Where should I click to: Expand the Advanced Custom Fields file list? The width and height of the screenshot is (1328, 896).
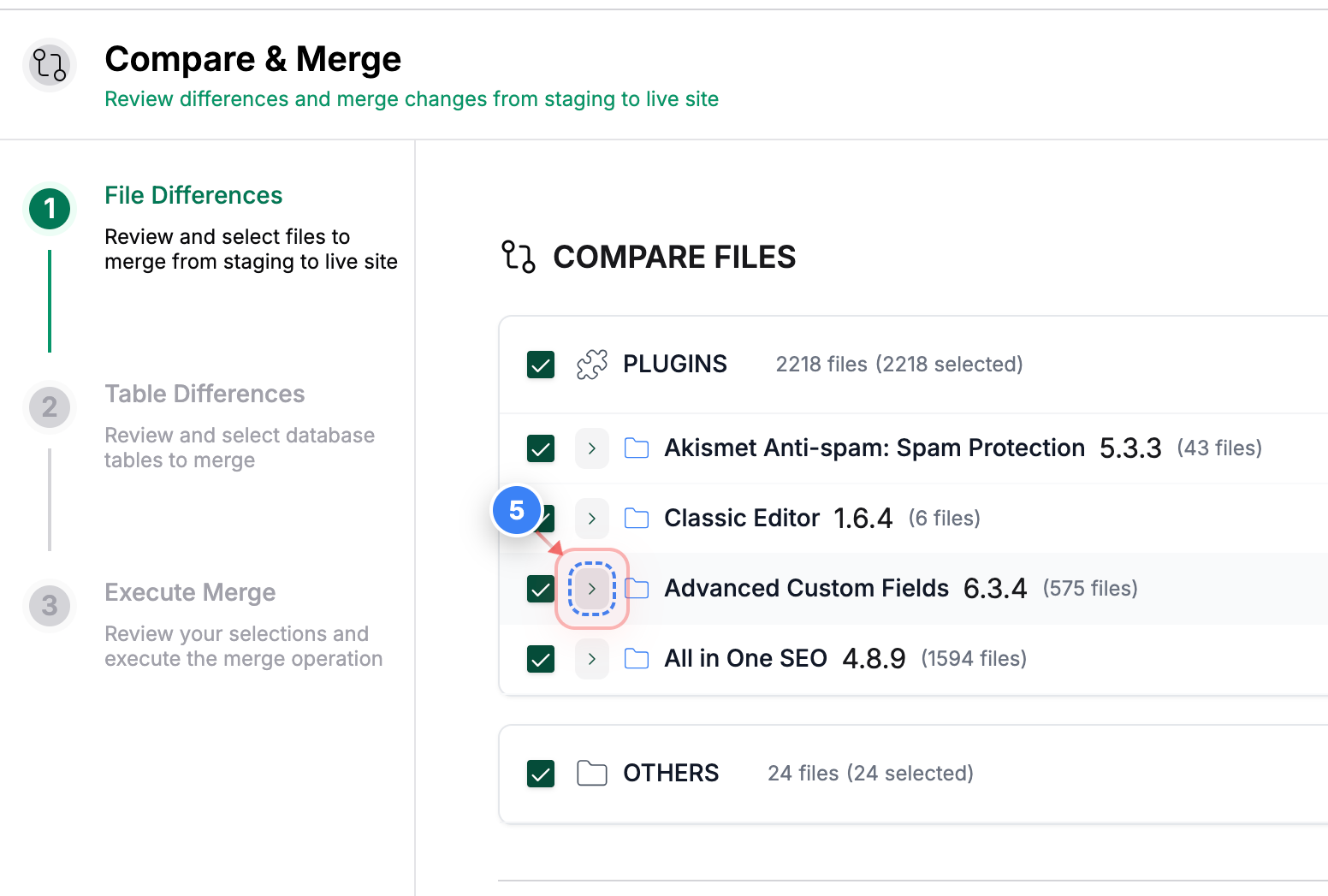pos(592,588)
